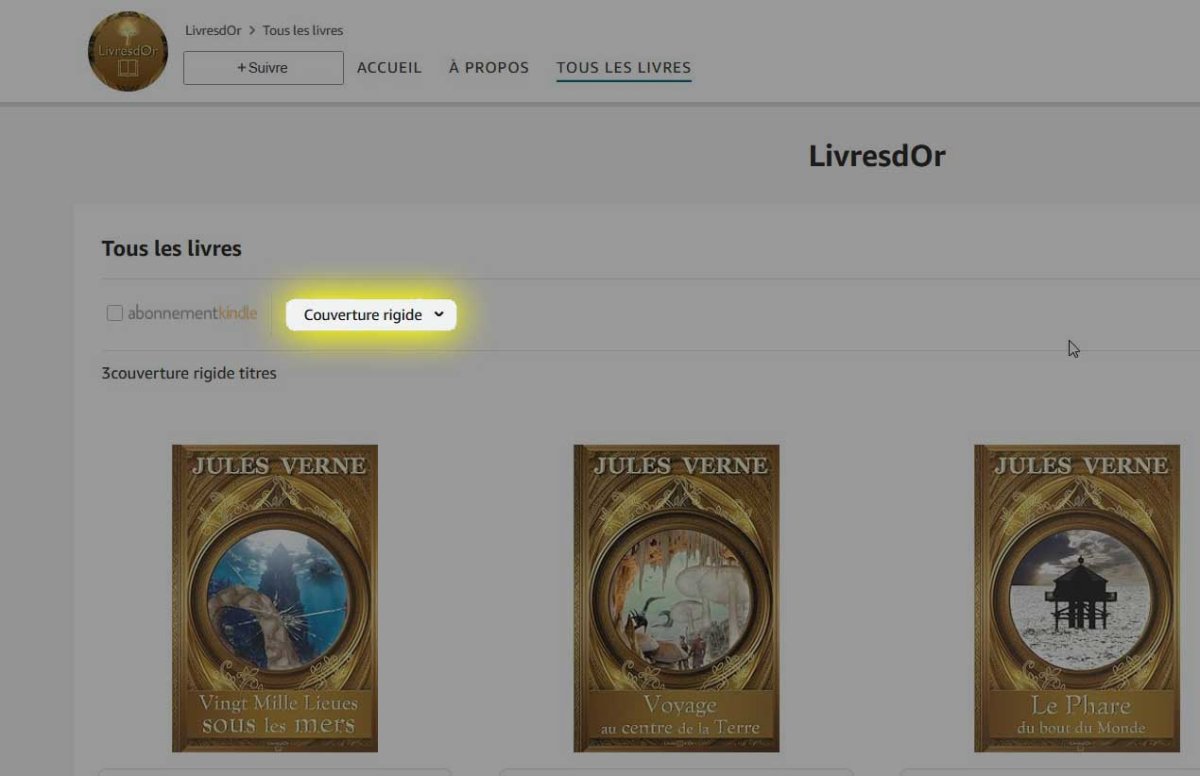Click the lighthouse porthole illustration

click(x=1077, y=599)
